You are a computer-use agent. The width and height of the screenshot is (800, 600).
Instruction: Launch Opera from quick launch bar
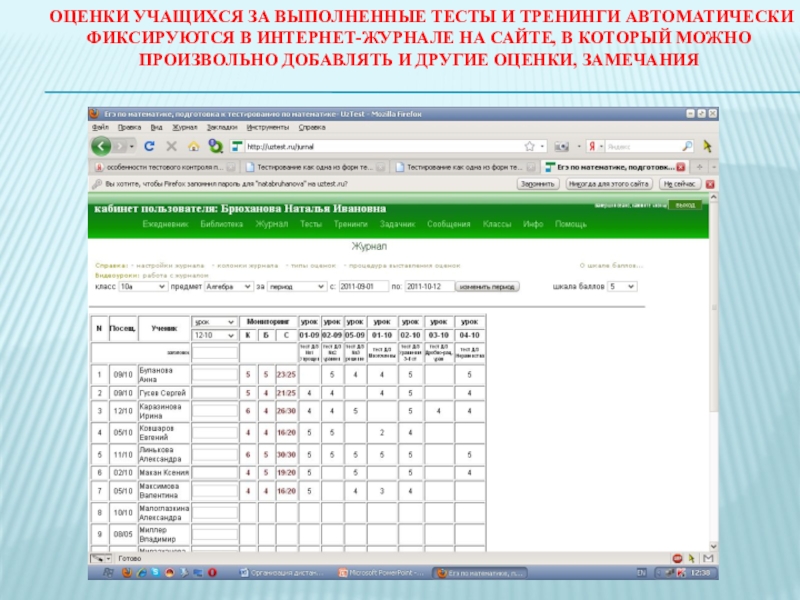(x=212, y=572)
